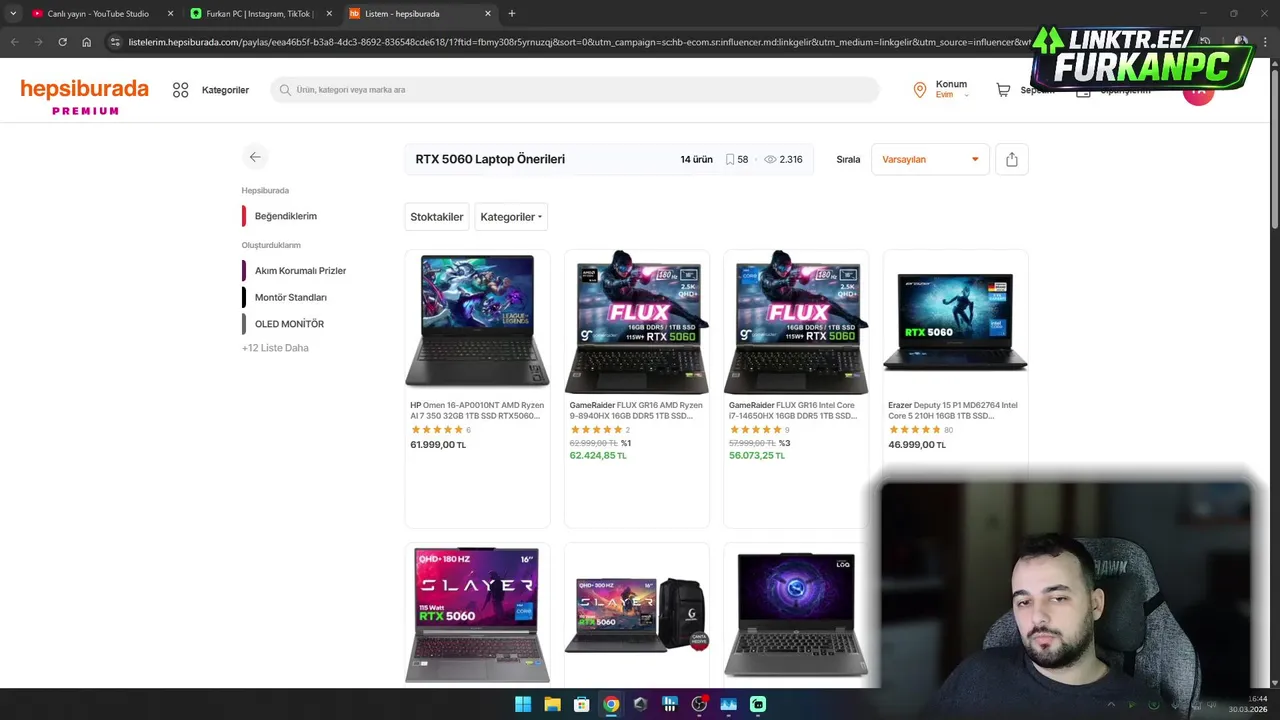Image resolution: width=1280 pixels, height=720 pixels.
Task: Click the share list icon
Action: coord(1011,159)
